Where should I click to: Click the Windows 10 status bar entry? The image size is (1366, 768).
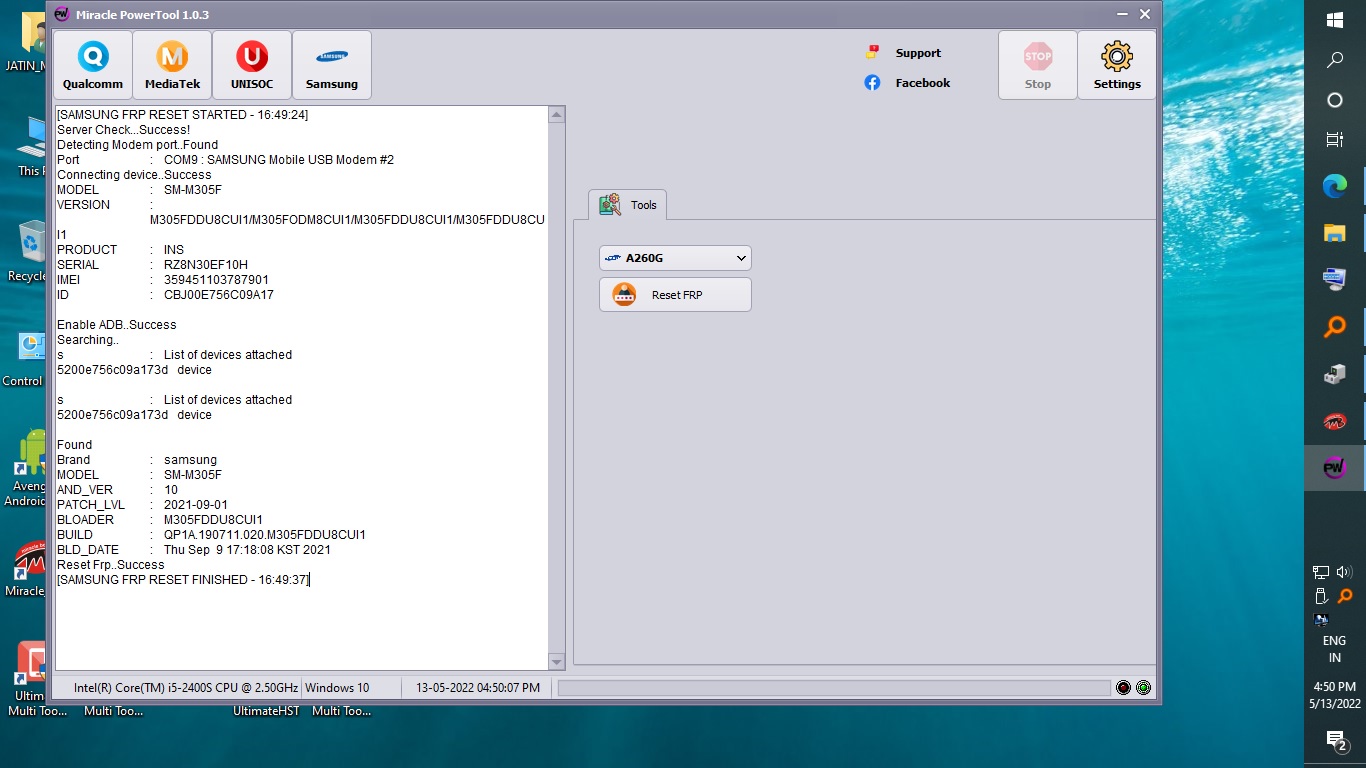tap(337, 688)
